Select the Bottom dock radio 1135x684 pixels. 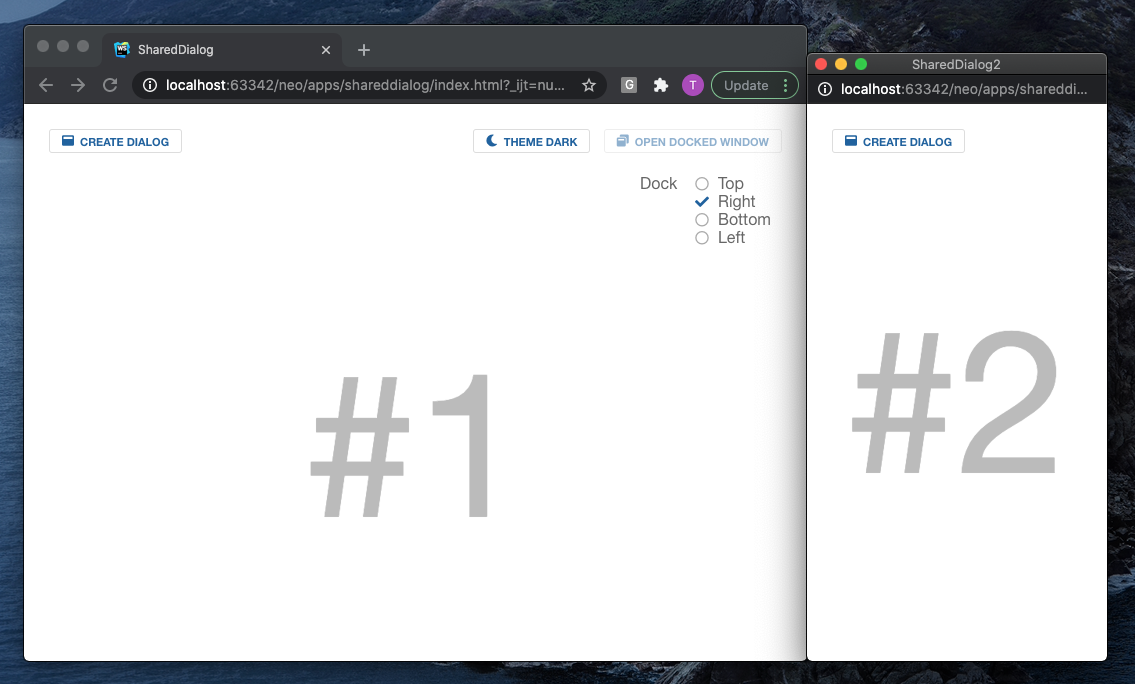click(x=701, y=220)
